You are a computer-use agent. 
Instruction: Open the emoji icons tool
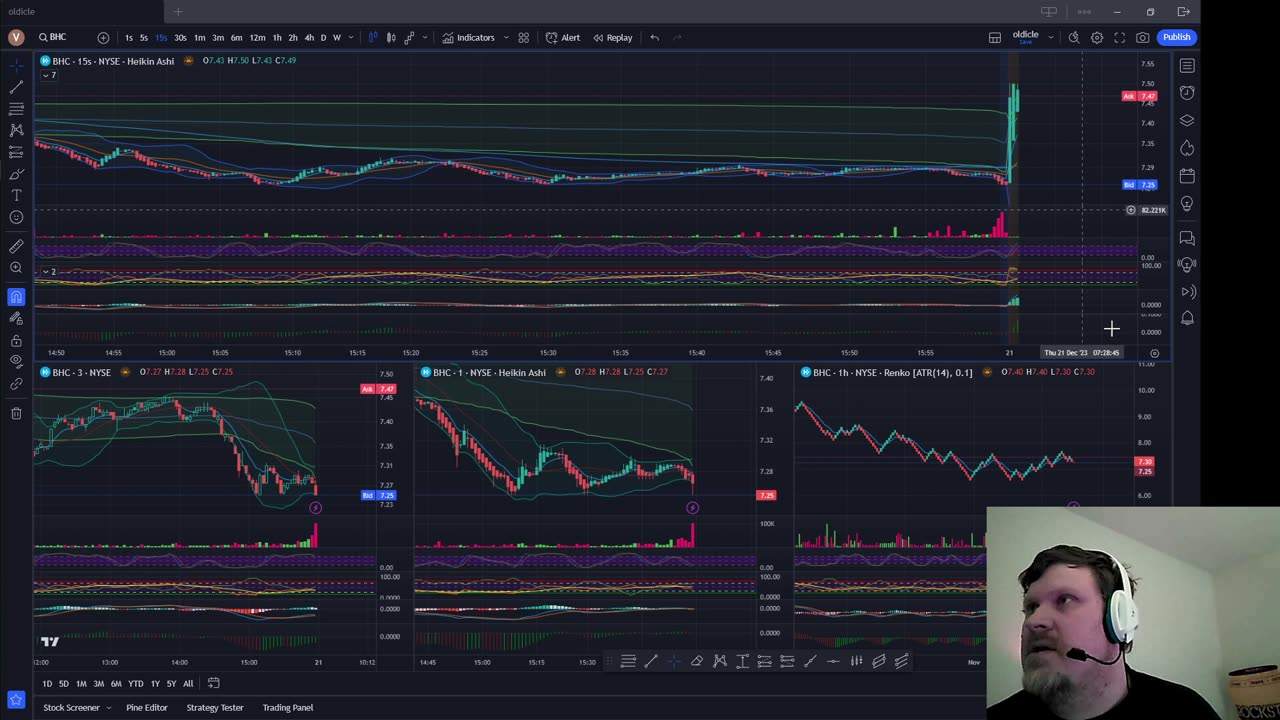16,217
